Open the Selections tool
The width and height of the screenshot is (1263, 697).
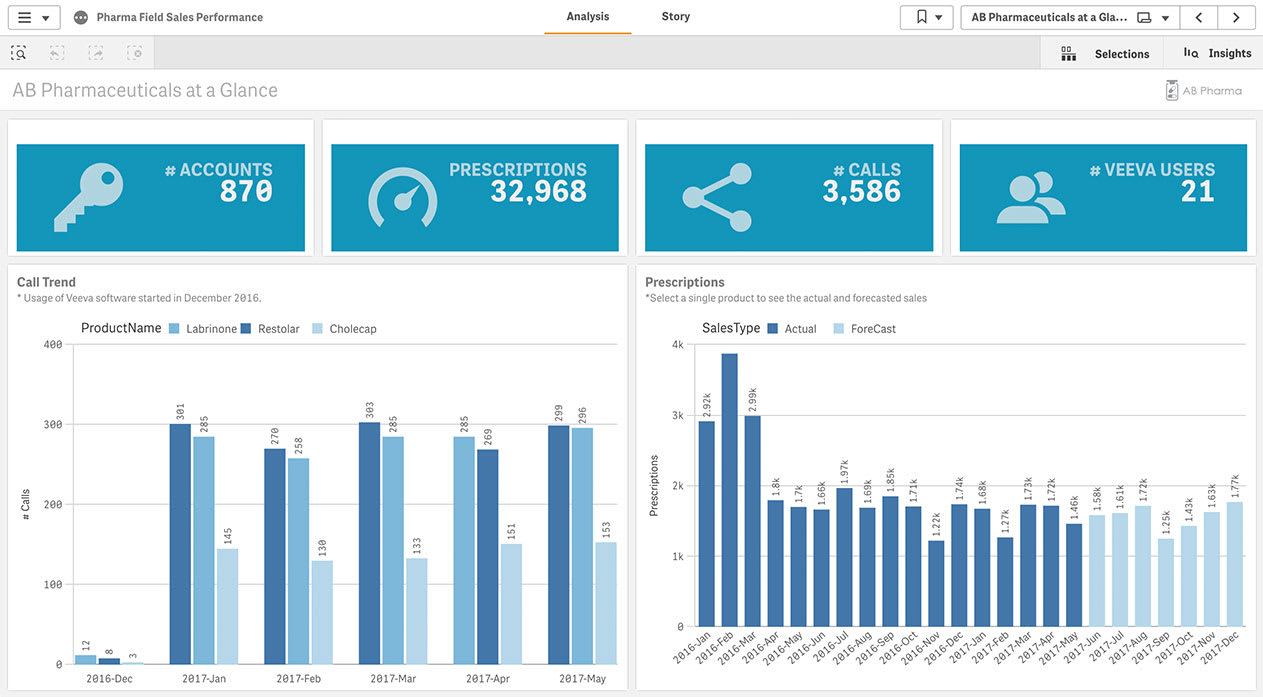tap(1105, 53)
